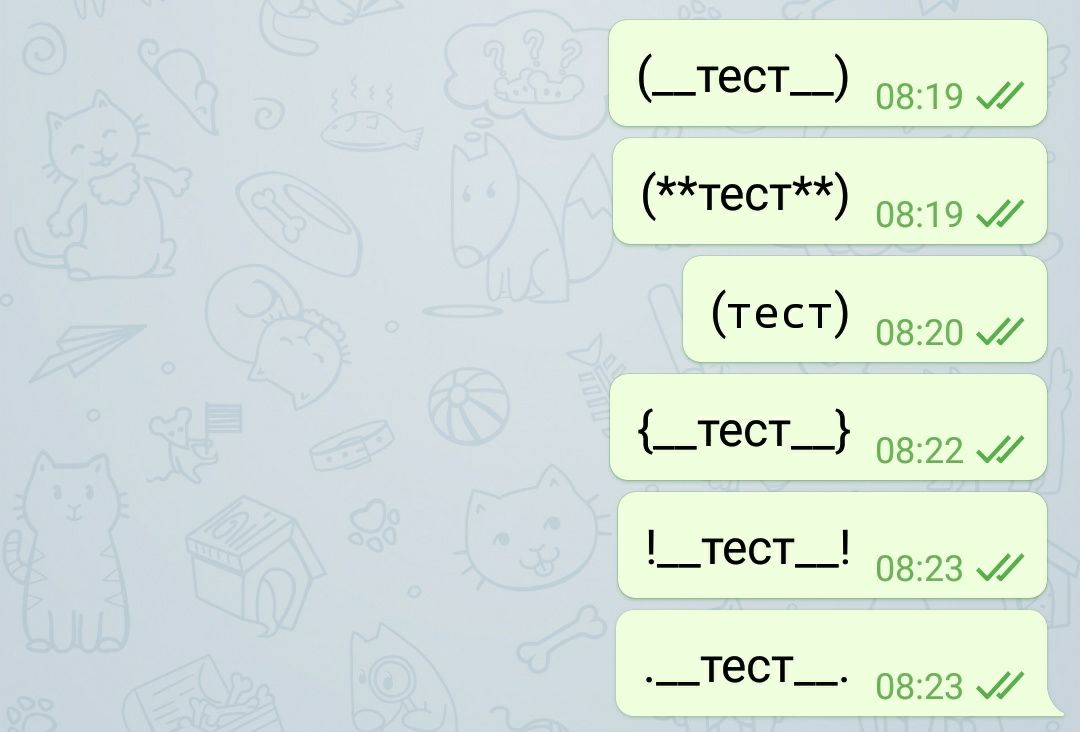
Task: Click the double-check icon on the (__тест__) message
Action: tap(1000, 96)
